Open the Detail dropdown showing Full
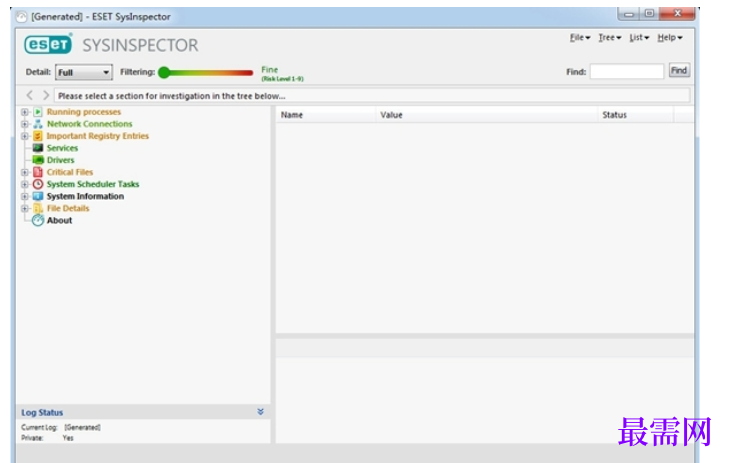Image resolution: width=730 pixels, height=463 pixels. click(x=84, y=72)
